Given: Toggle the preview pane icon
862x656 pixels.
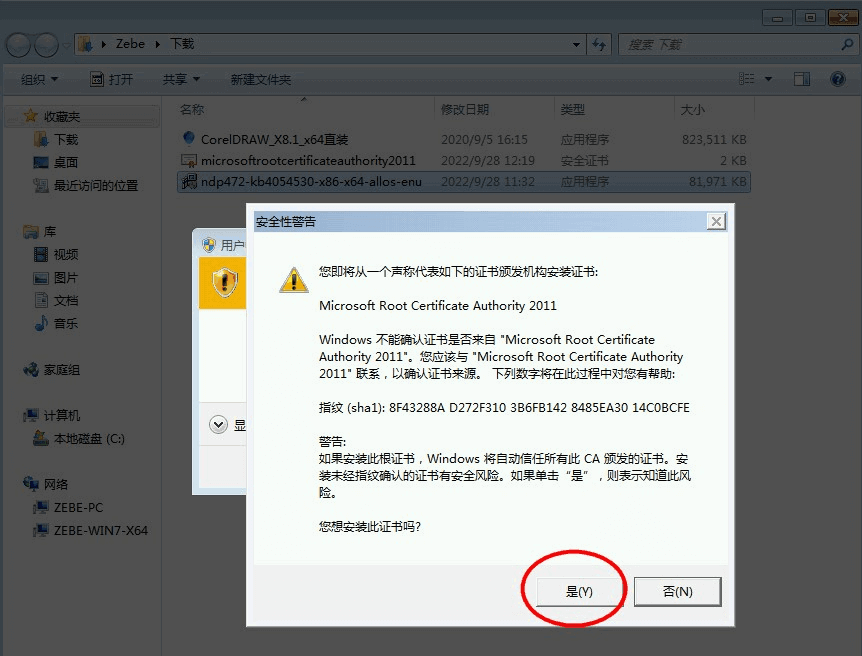Looking at the screenshot, I should (x=801, y=79).
